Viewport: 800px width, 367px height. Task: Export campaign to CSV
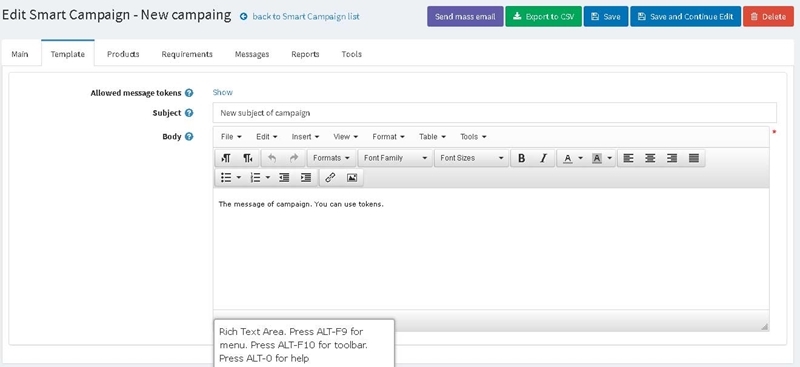(543, 16)
